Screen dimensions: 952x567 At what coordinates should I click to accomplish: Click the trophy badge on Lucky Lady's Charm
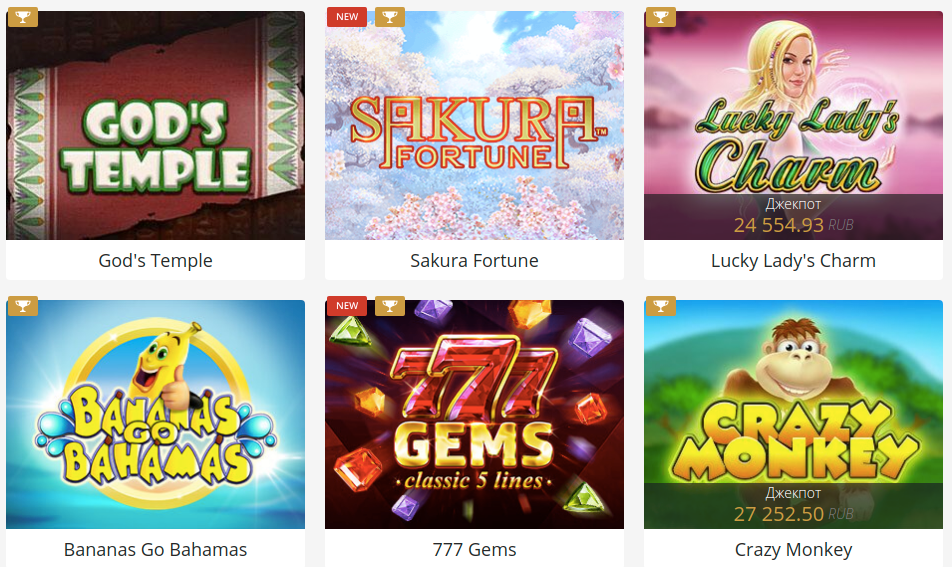click(x=661, y=17)
